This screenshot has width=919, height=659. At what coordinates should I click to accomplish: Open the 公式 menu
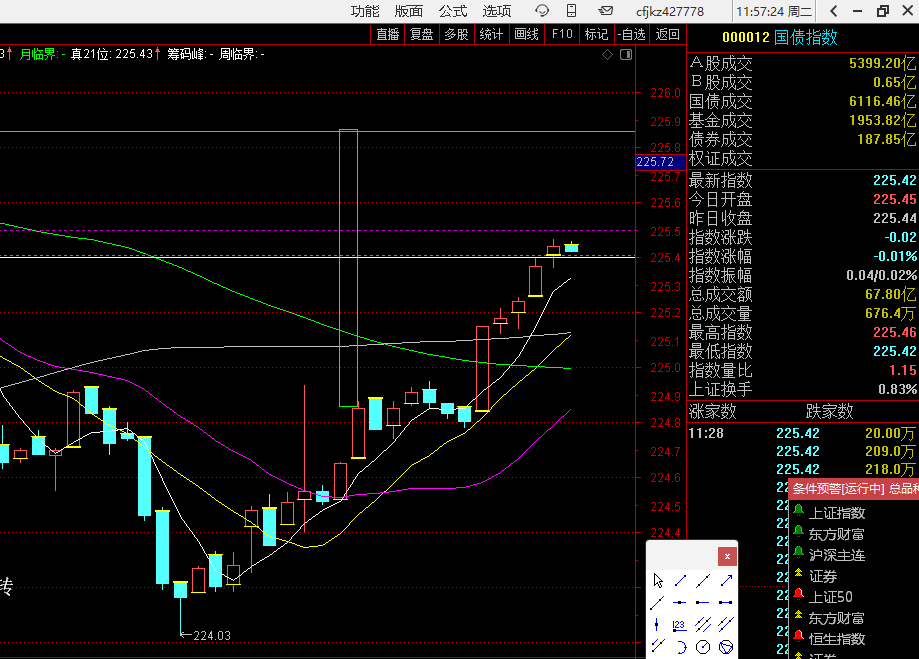[x=452, y=11]
